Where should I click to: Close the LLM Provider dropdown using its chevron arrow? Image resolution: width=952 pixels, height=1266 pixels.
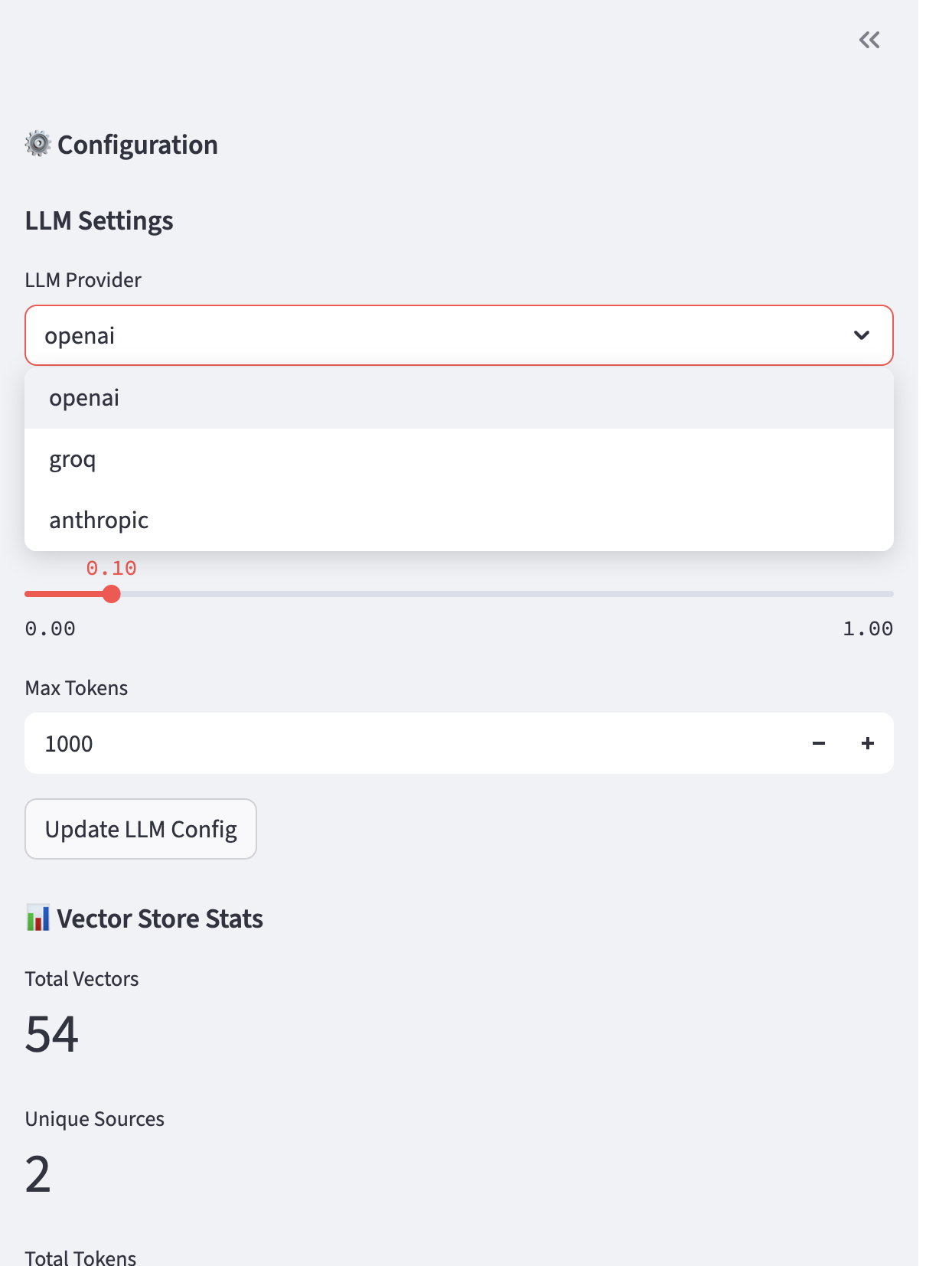[x=862, y=335]
